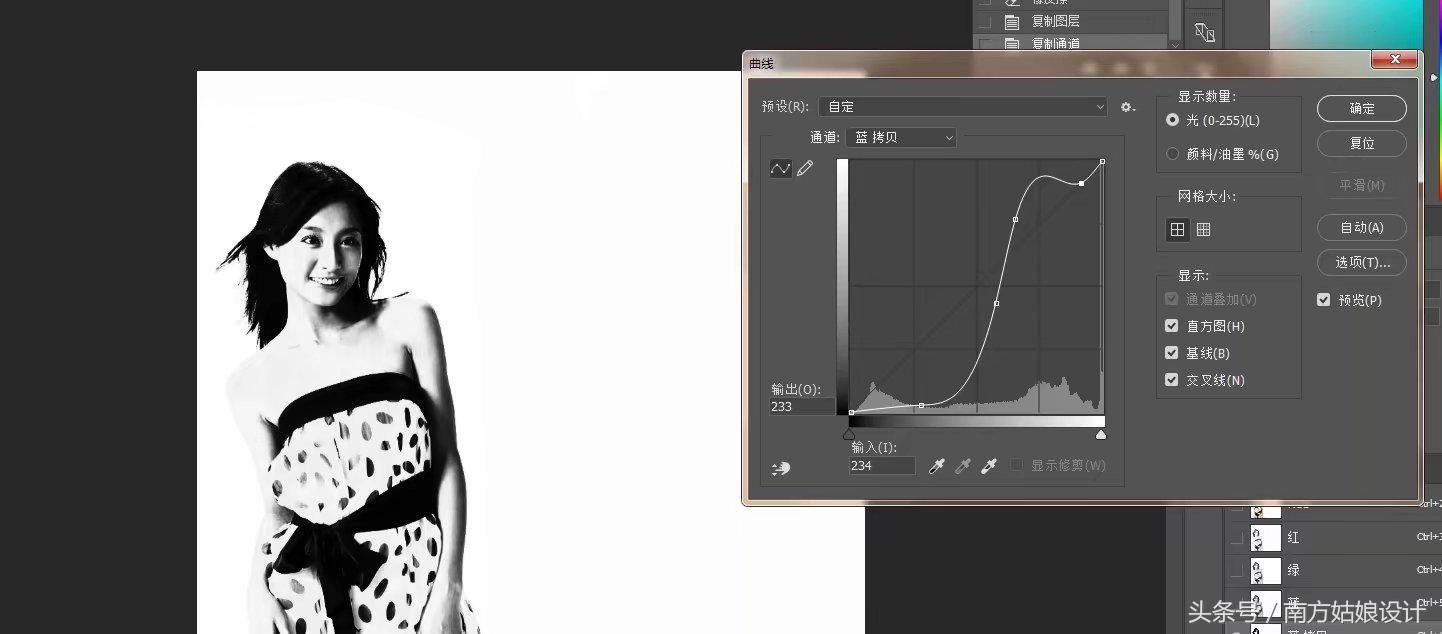Select 颜料/油墨 % radio button
Screen dimensions: 1442x634
(1171, 154)
